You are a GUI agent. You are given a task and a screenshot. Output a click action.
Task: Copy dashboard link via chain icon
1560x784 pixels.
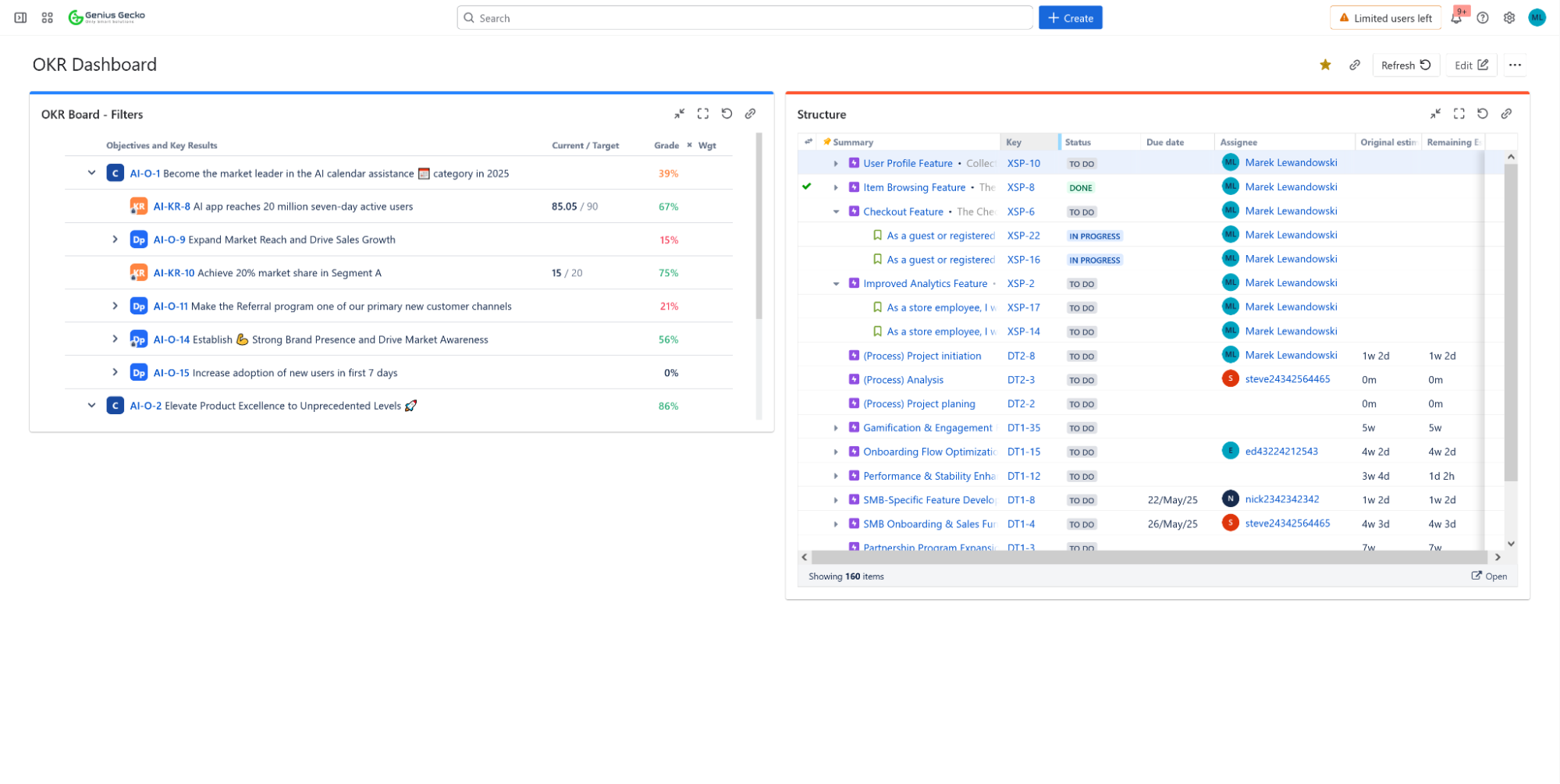click(1355, 65)
